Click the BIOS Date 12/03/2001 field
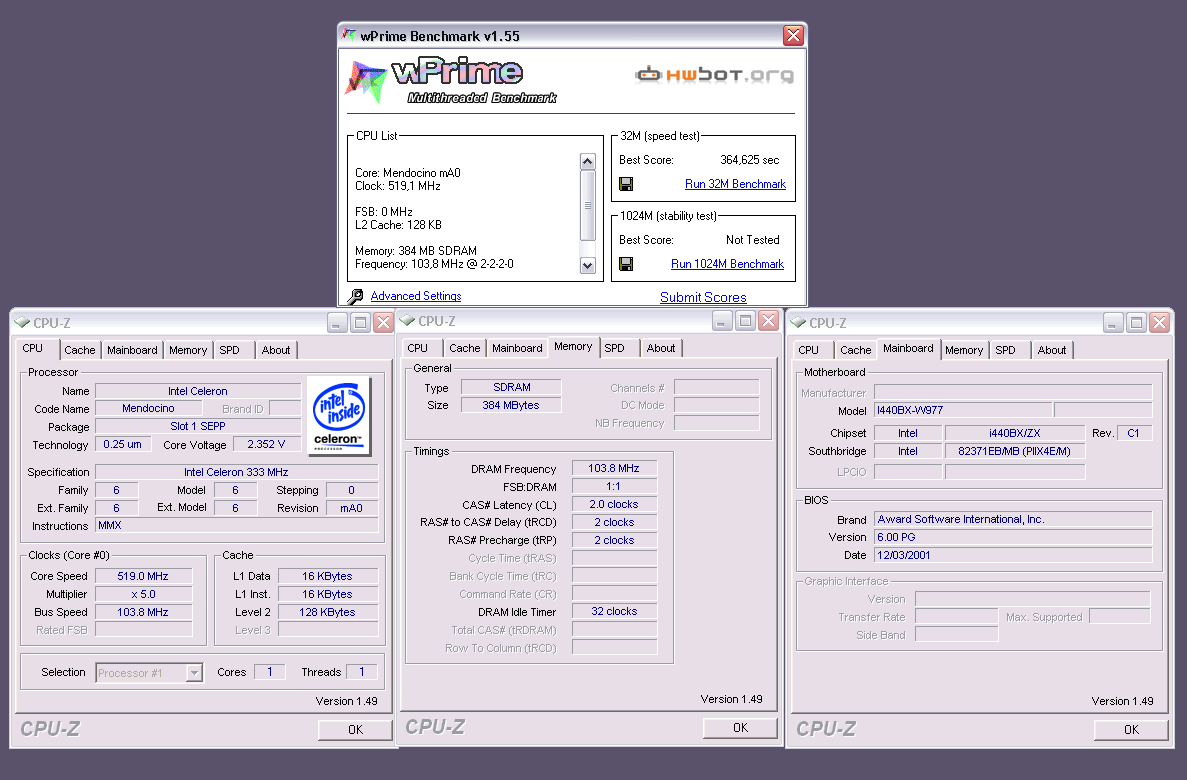Image resolution: width=1187 pixels, height=780 pixels. coord(1013,555)
